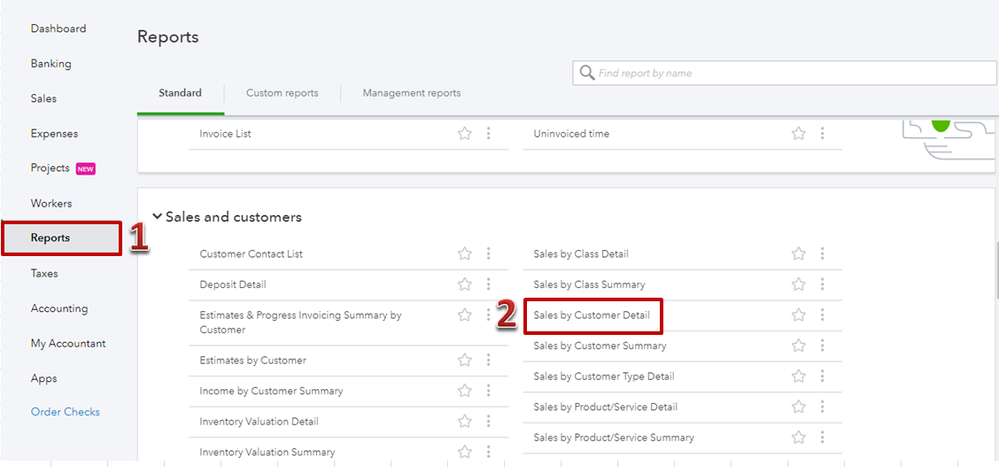The image size is (999, 467).
Task: Favorite the Invoice List report star
Action: click(464, 133)
